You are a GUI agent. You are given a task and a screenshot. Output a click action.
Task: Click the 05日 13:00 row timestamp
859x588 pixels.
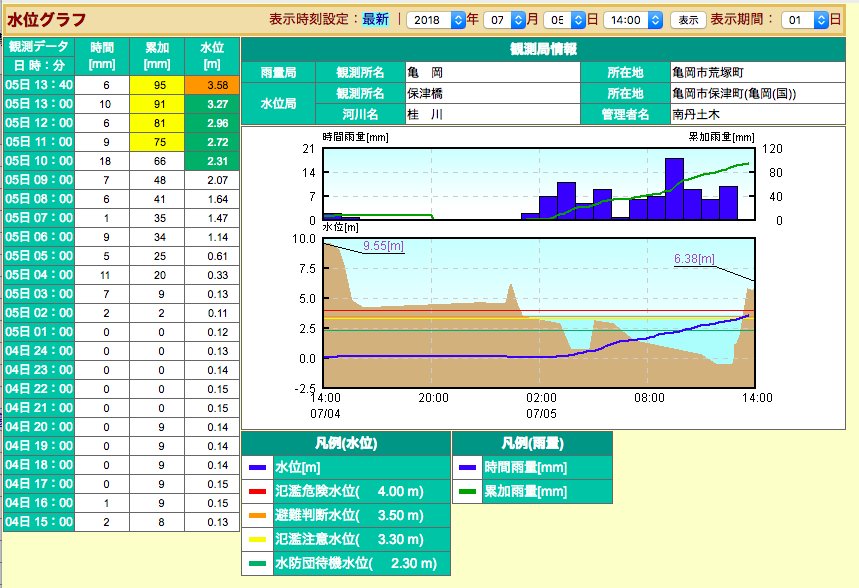39,104
